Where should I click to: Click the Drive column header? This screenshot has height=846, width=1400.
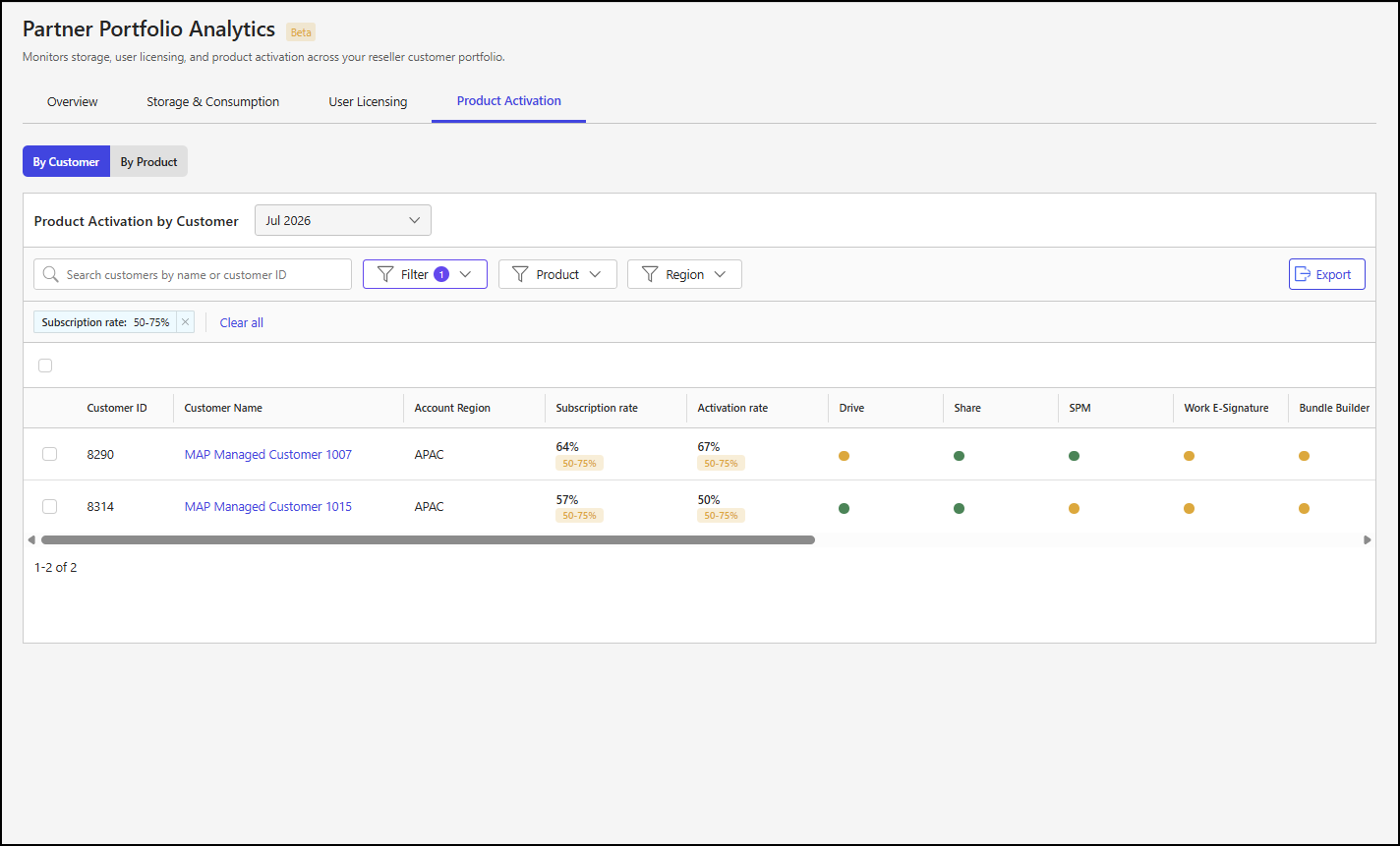851,408
